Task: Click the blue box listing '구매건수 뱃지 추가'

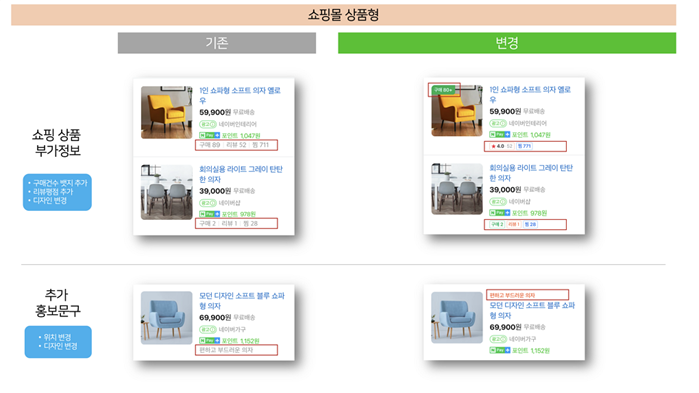Action: [x=57, y=192]
